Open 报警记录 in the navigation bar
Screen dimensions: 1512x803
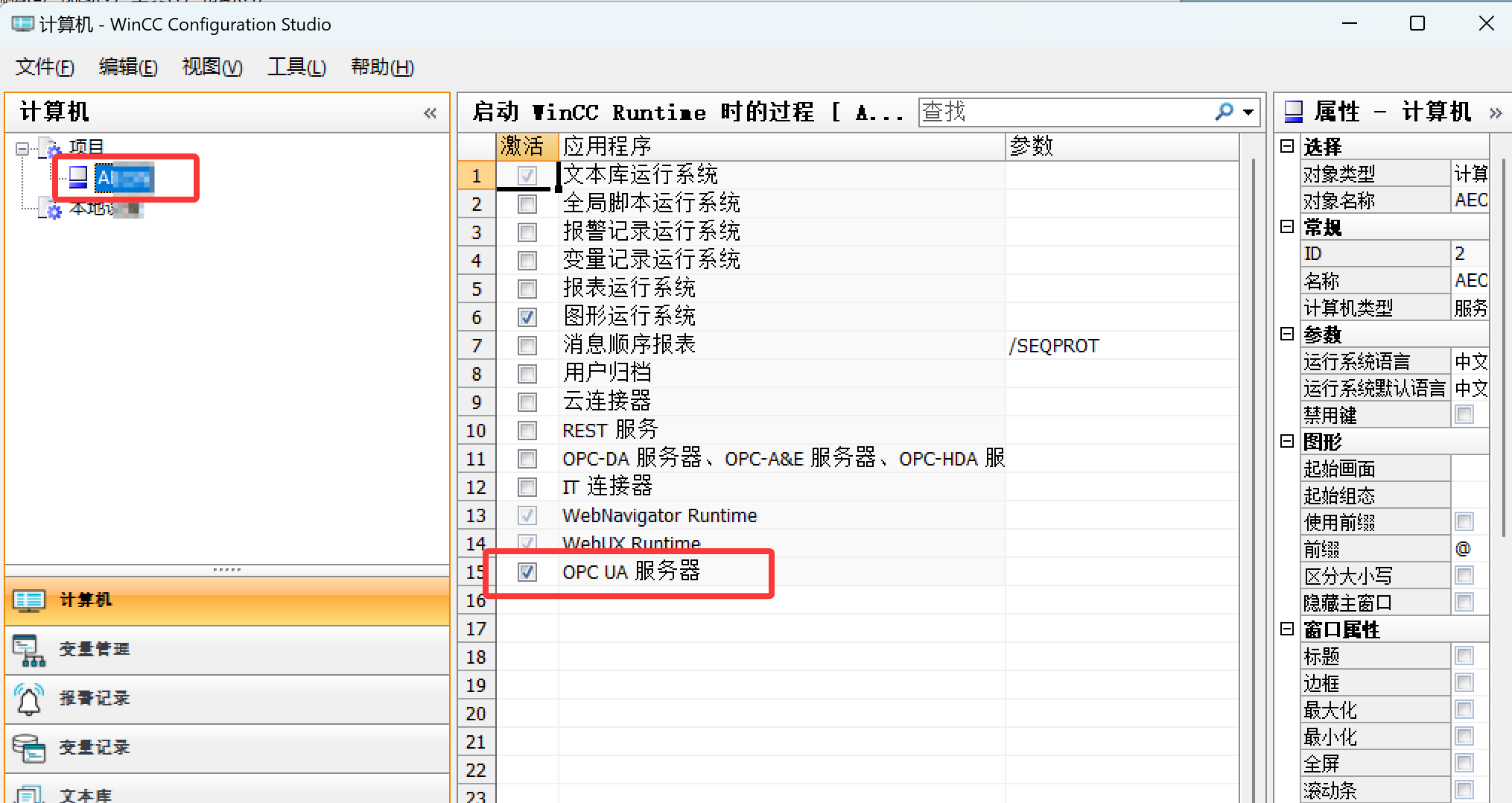pyautogui.click(x=227, y=699)
